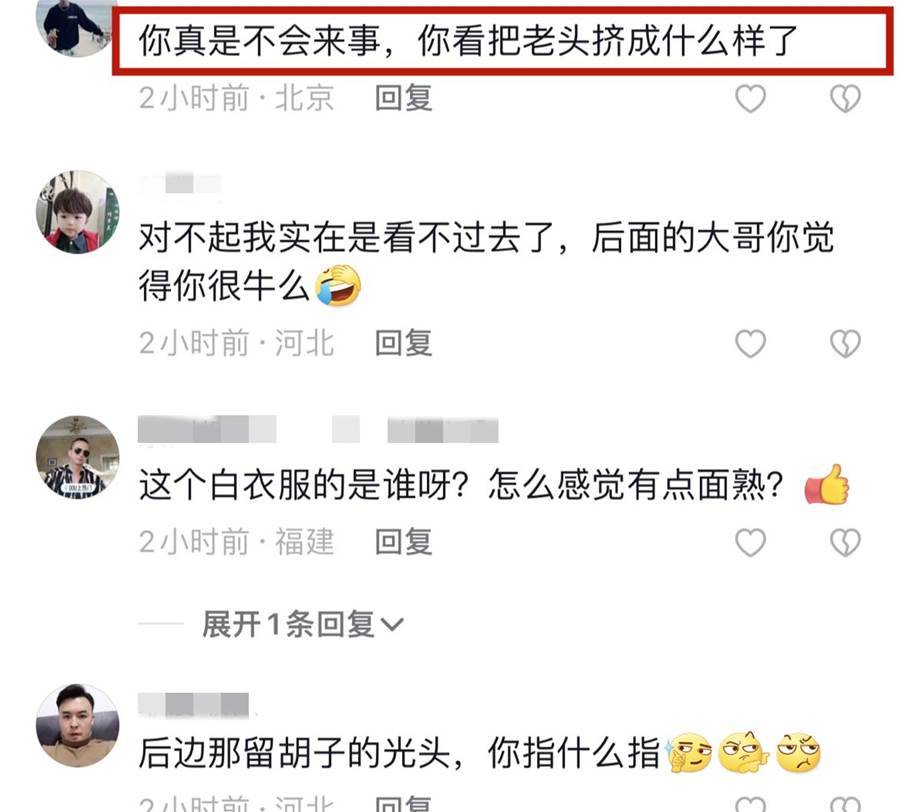Like the Beijing comment with the heart icon
The width and height of the screenshot is (900, 812).
click(x=750, y=99)
